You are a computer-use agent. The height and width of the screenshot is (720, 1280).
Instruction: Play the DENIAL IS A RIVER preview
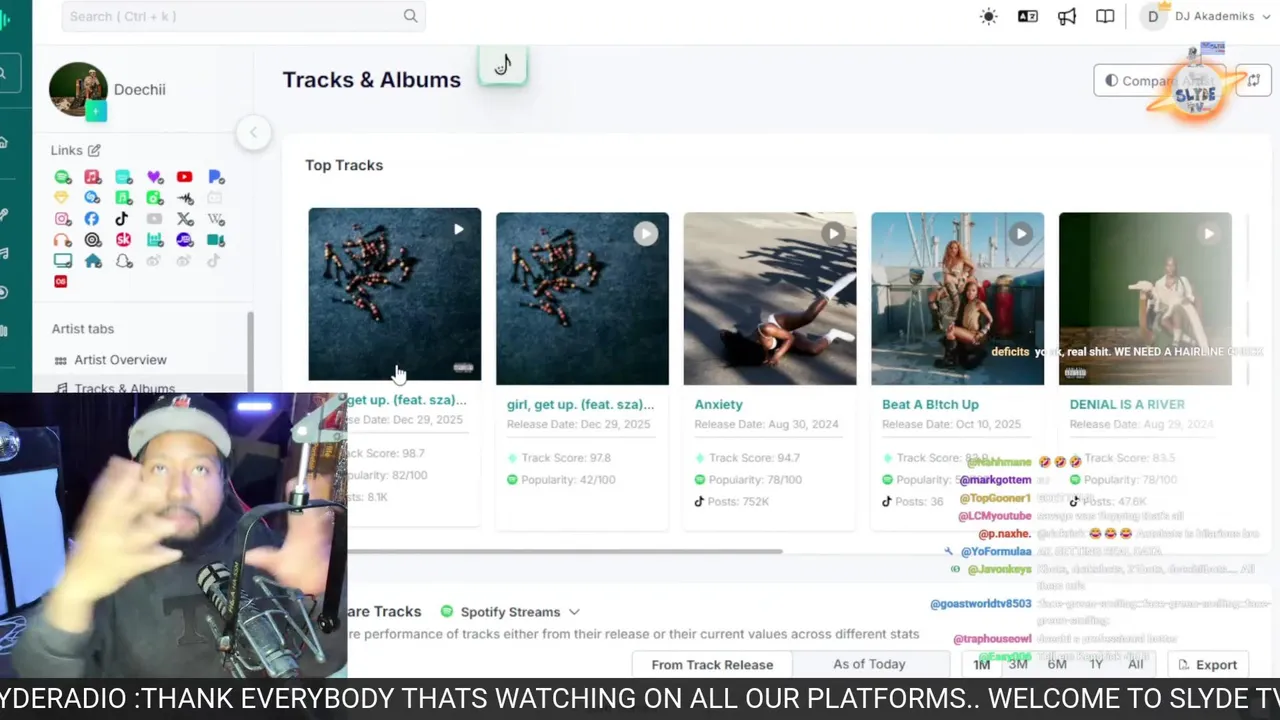1208,234
